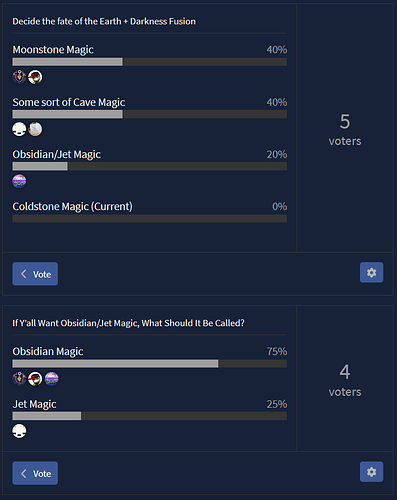Click the empty Coldstone Magic result bar
Viewport: 397px width, 500px height.
(150, 219)
